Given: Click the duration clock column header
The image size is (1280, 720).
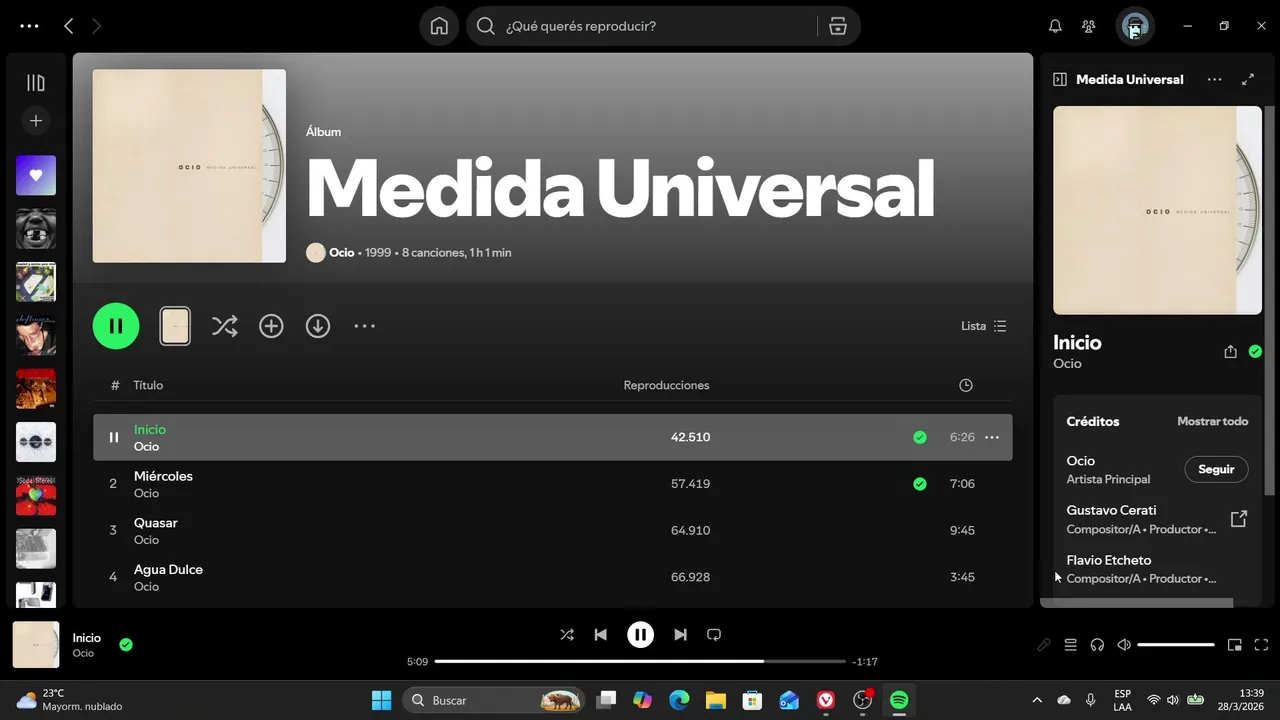Looking at the screenshot, I should pos(966,385).
